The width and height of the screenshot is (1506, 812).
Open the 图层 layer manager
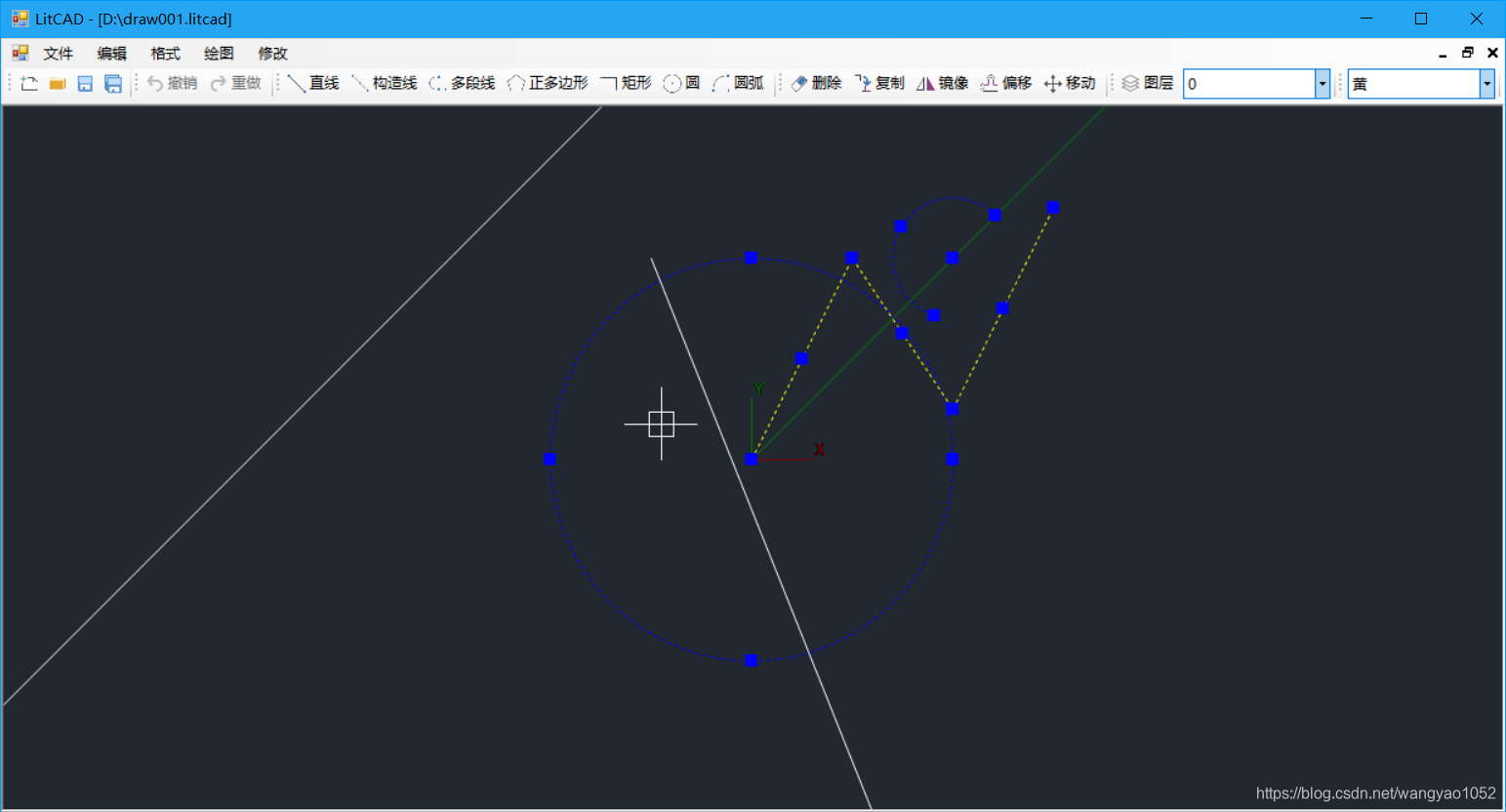[1148, 84]
